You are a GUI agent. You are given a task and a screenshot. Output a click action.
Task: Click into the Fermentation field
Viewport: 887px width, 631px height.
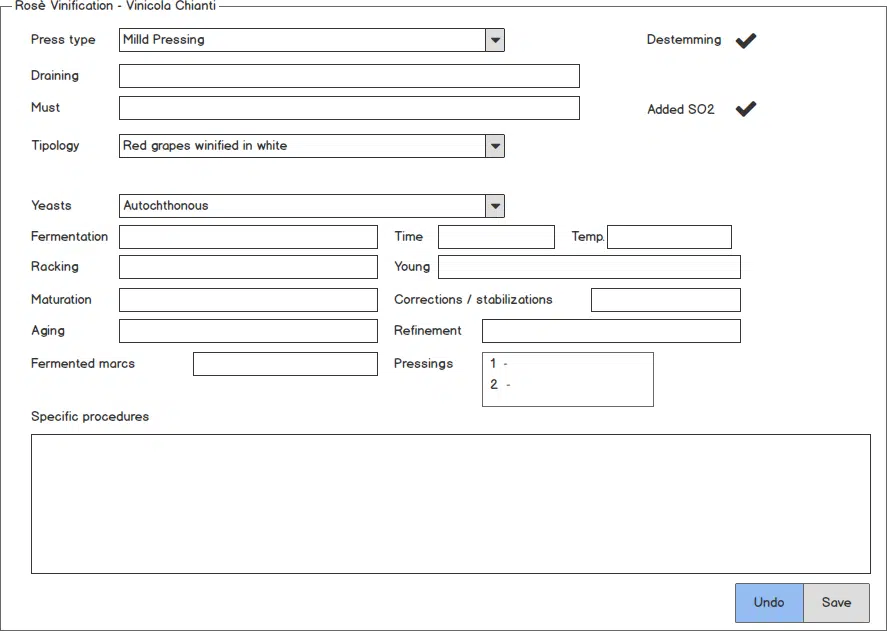click(x=248, y=237)
